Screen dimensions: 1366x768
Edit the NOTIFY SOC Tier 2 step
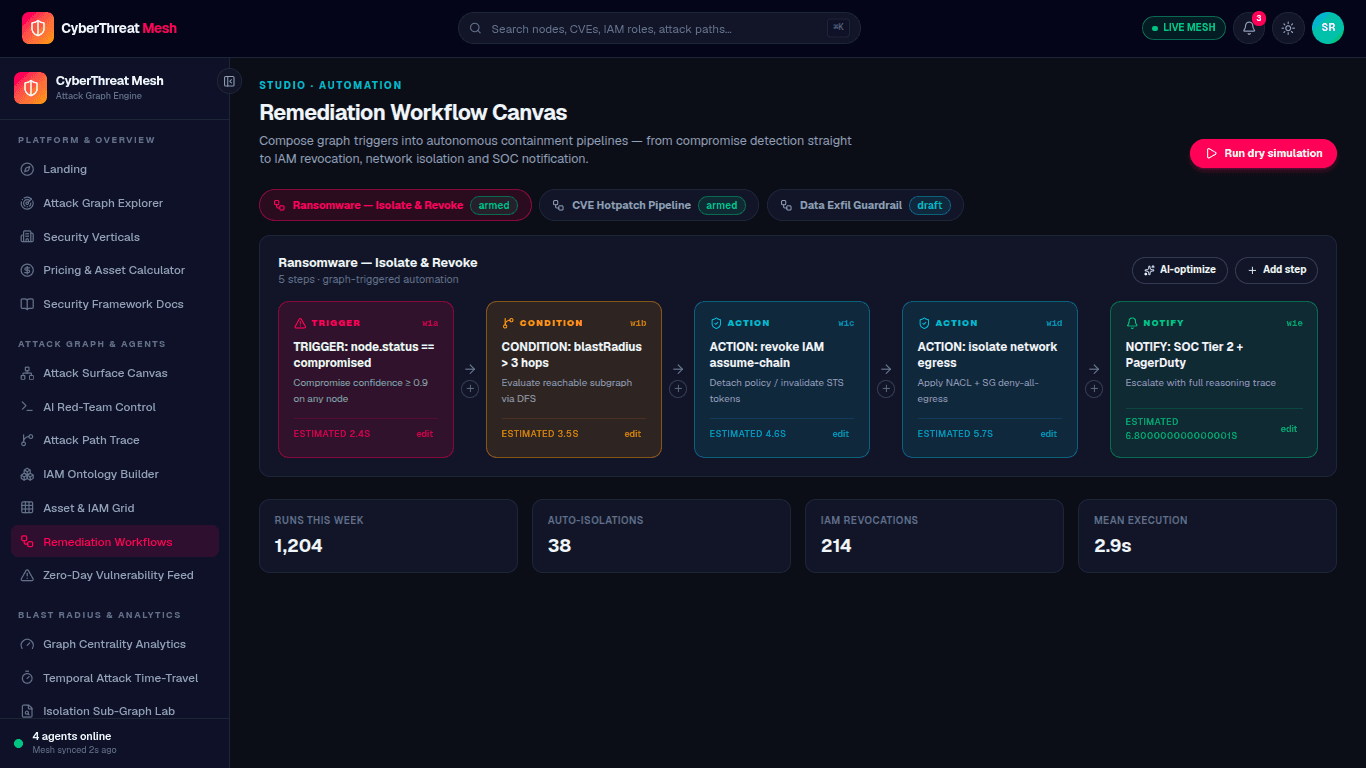[1289, 429]
